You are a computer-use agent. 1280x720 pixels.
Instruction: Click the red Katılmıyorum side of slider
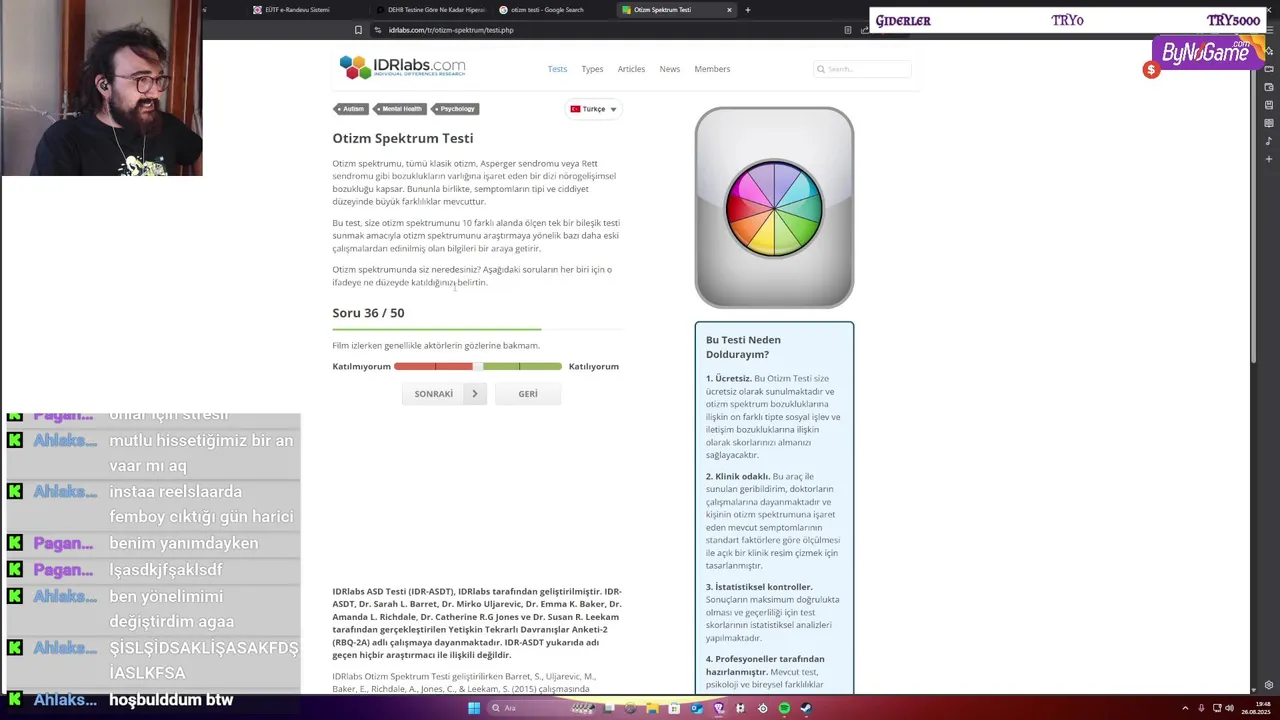point(433,367)
